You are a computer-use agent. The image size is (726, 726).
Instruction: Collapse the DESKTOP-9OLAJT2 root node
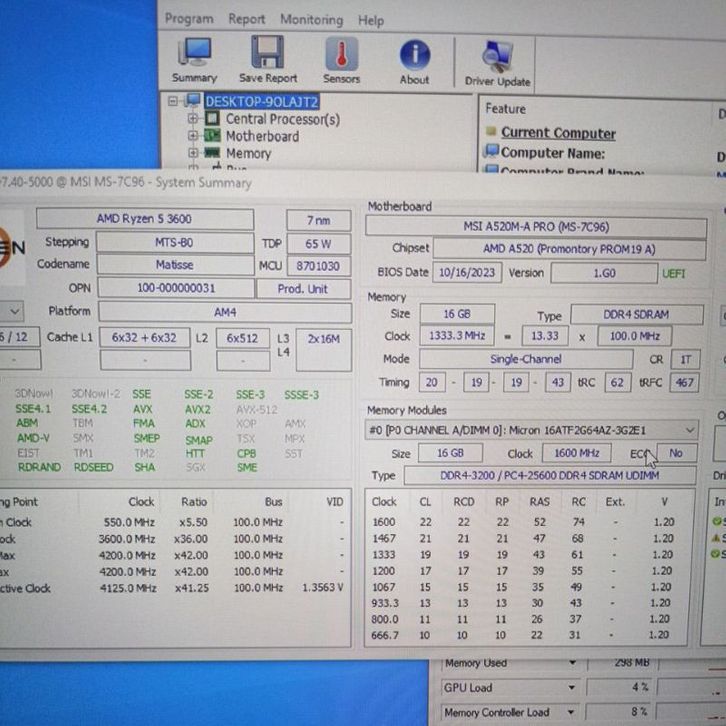174,101
